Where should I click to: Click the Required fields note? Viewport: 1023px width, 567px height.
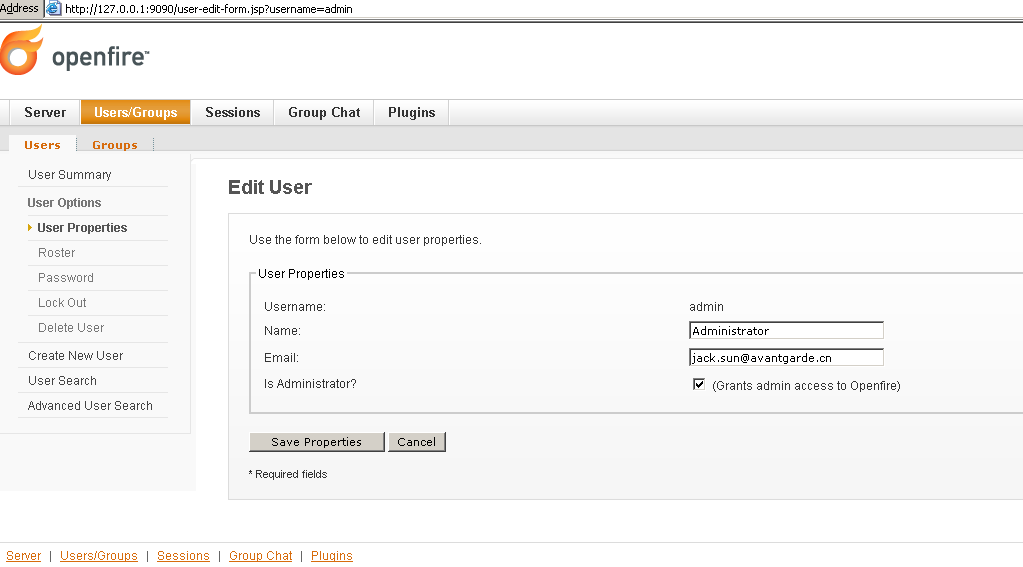click(288, 474)
